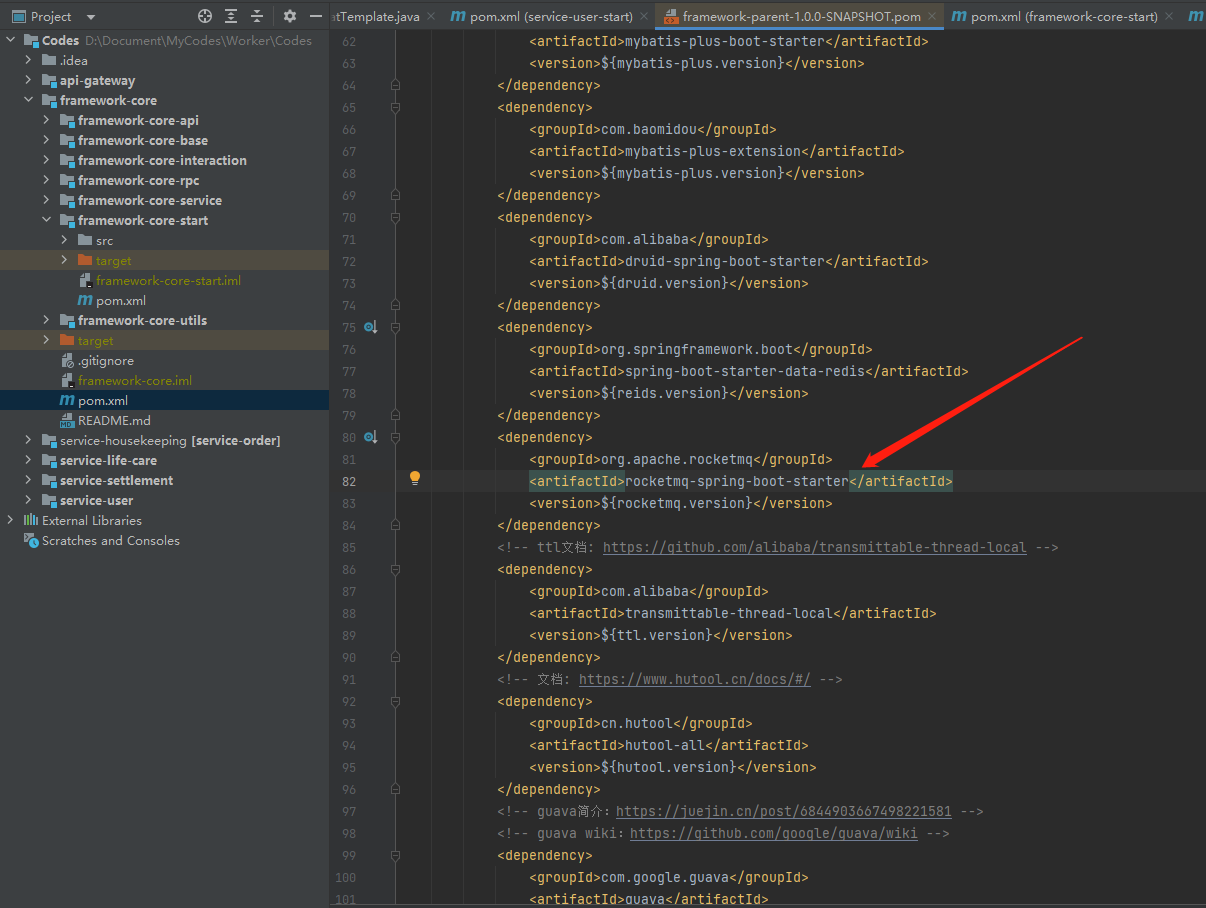Select Scratches and Consoles
Viewport: 1206px width, 908px height.
point(111,541)
